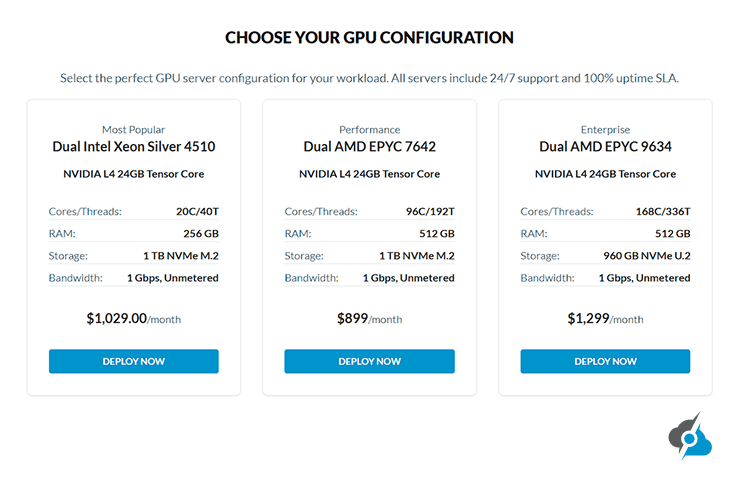The image size is (750, 480).
Task: Click the Enterprise plan label
Action: click(605, 129)
